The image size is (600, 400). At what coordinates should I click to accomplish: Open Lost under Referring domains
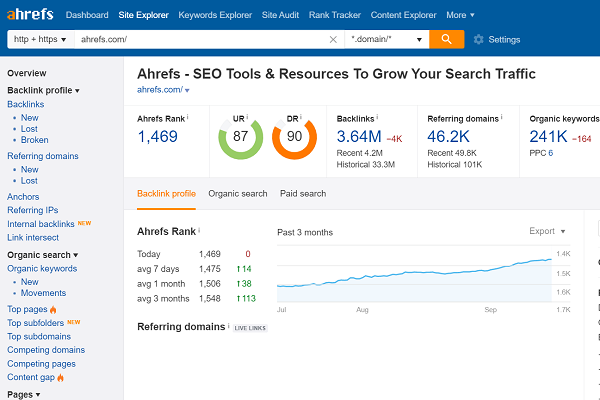click(29, 180)
